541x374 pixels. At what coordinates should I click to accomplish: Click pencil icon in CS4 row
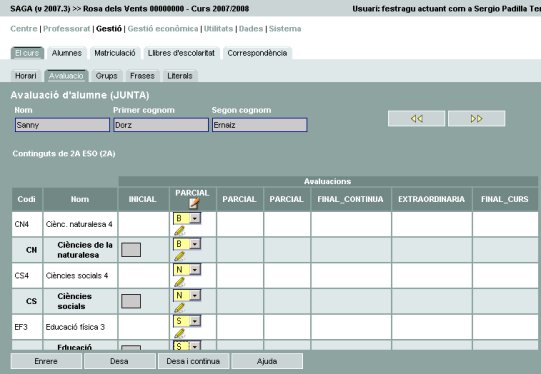point(179,282)
